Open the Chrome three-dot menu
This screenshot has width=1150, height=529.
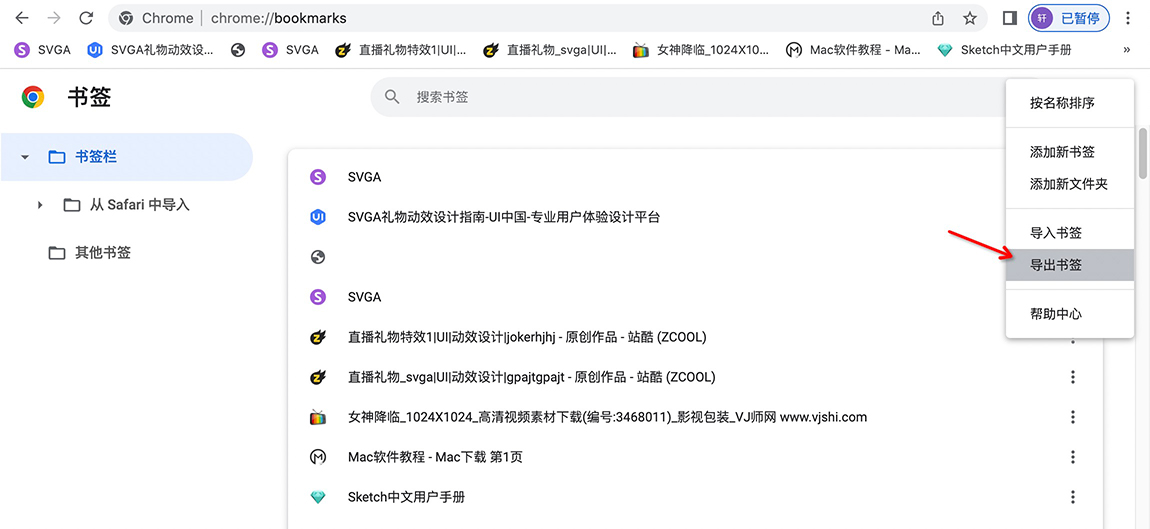(1128, 18)
